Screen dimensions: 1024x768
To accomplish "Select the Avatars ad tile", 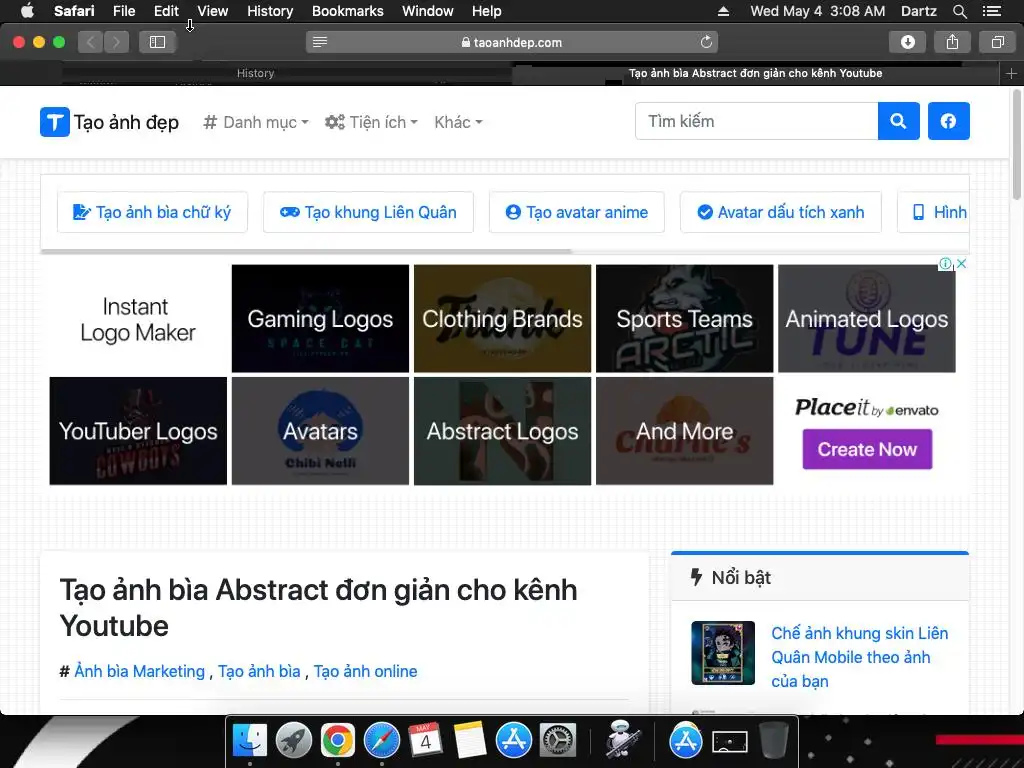I will pyautogui.click(x=320, y=431).
